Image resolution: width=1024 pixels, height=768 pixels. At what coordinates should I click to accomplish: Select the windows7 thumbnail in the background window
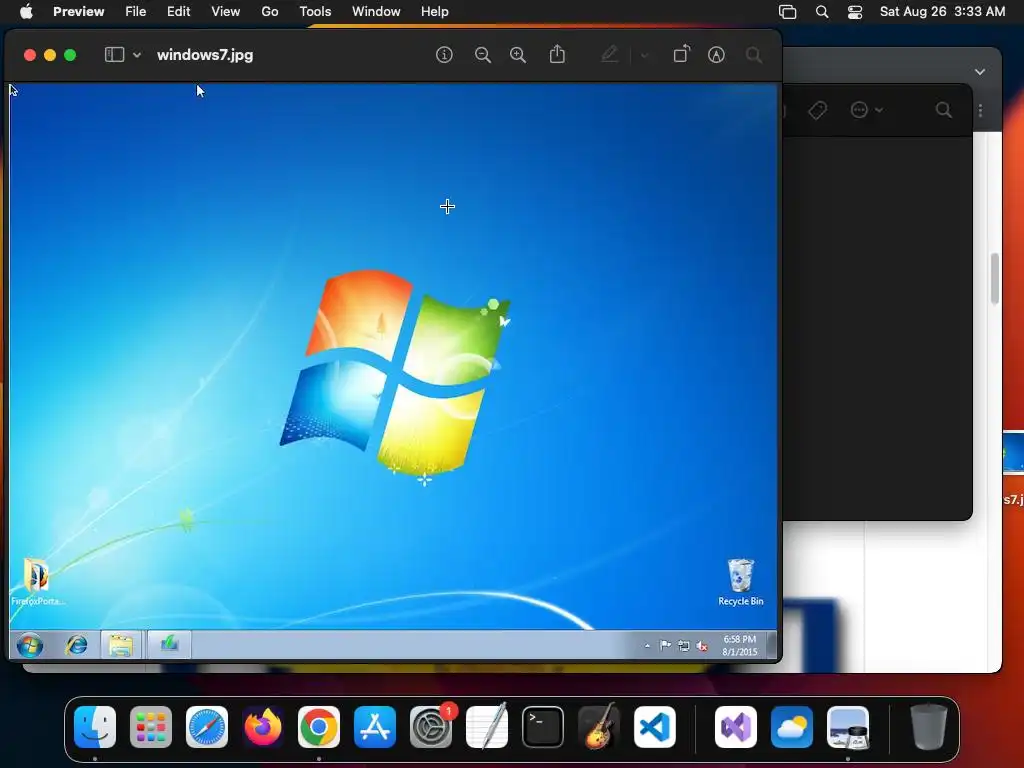click(x=1013, y=452)
